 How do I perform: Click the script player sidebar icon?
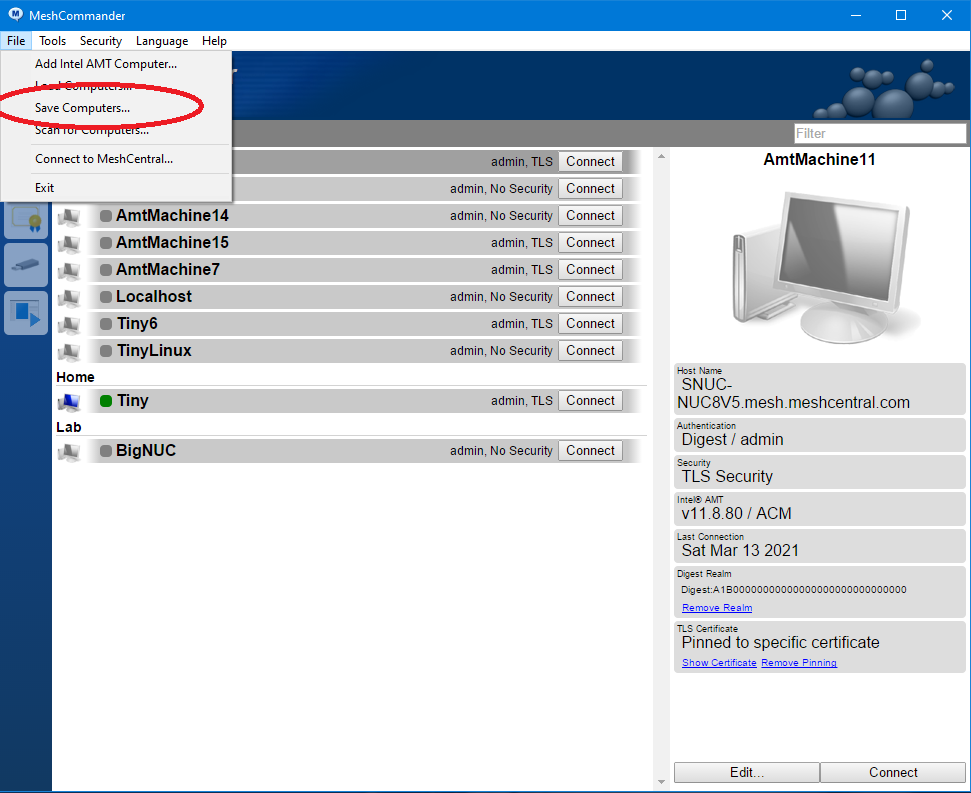26,313
